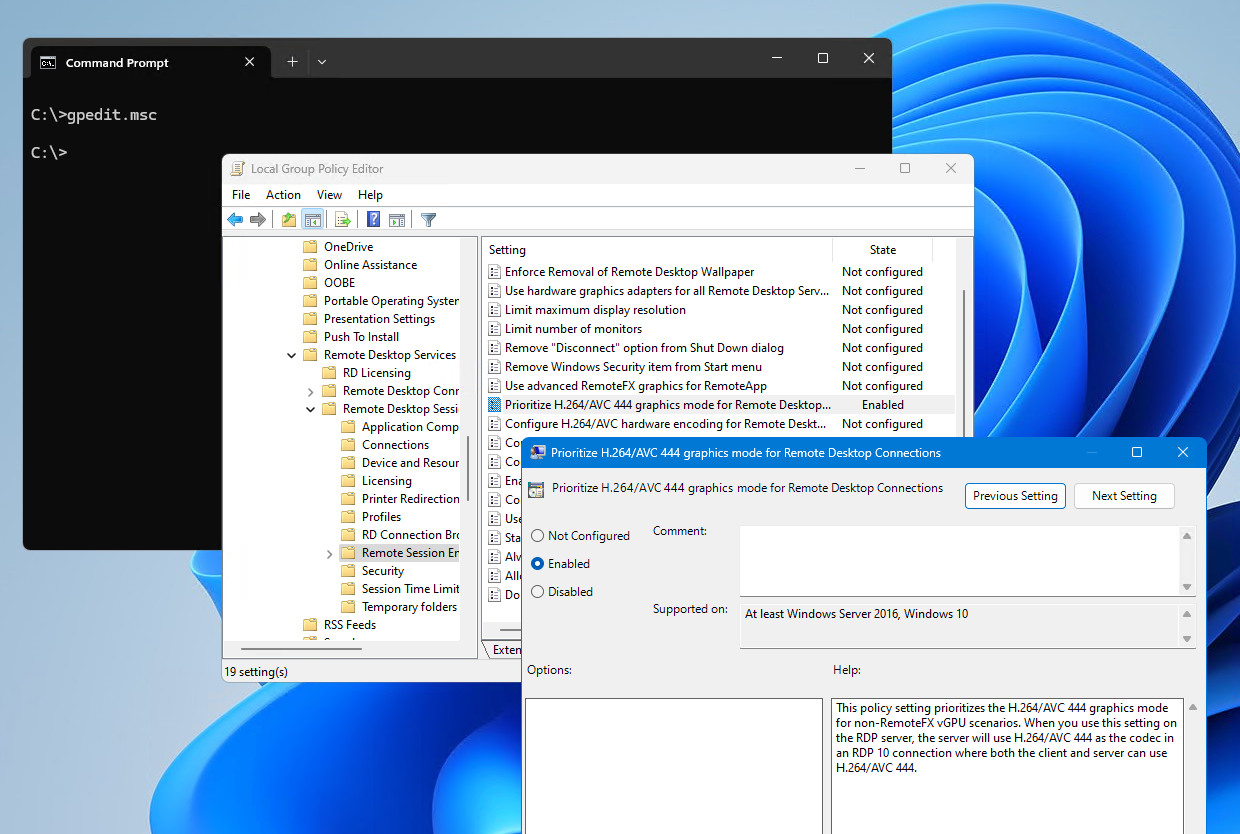Image resolution: width=1240 pixels, height=834 pixels.
Task: Select the Licensing tree item under Session Host
Action: [386, 481]
